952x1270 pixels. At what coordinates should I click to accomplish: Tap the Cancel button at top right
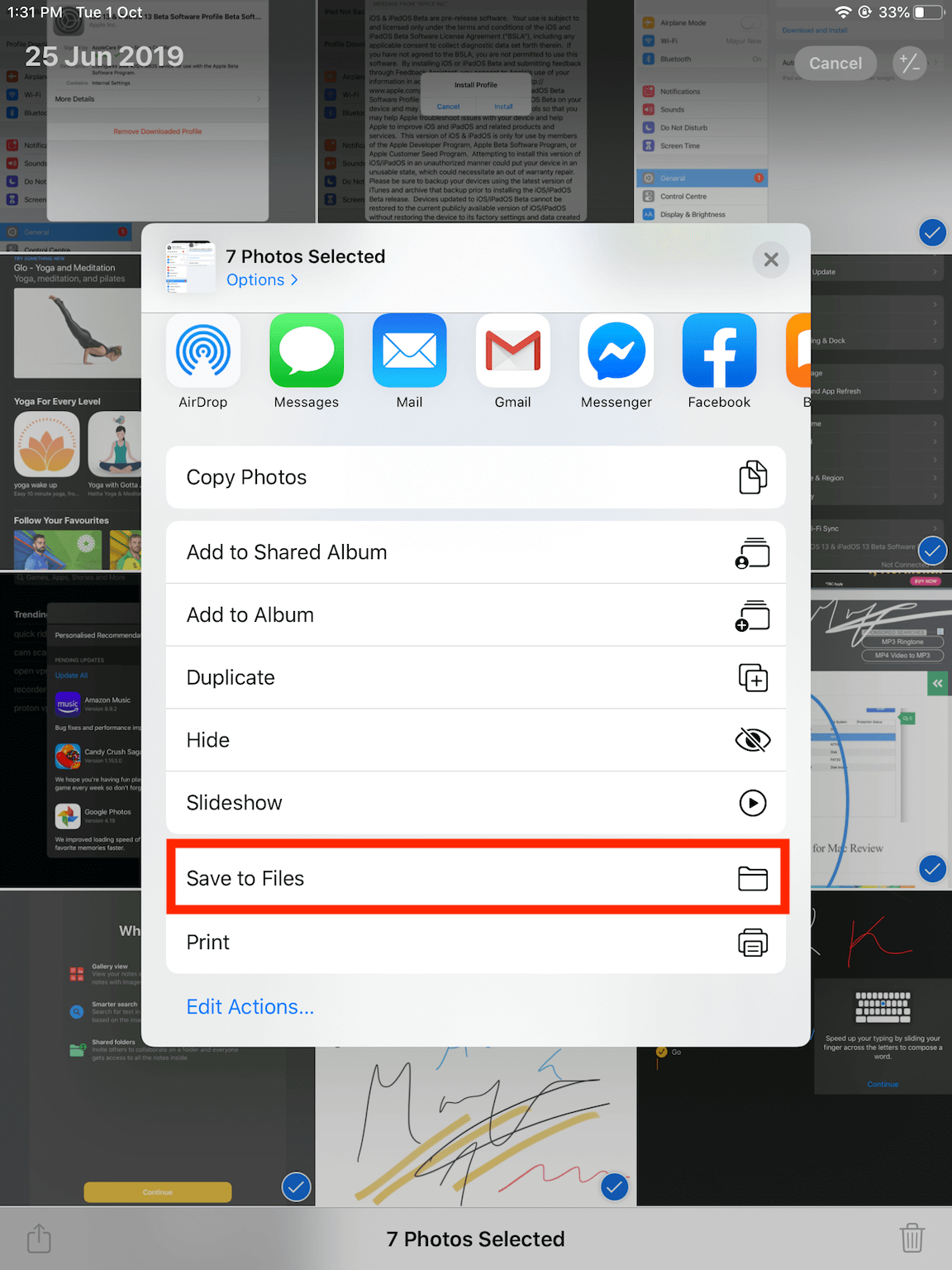[x=835, y=63]
